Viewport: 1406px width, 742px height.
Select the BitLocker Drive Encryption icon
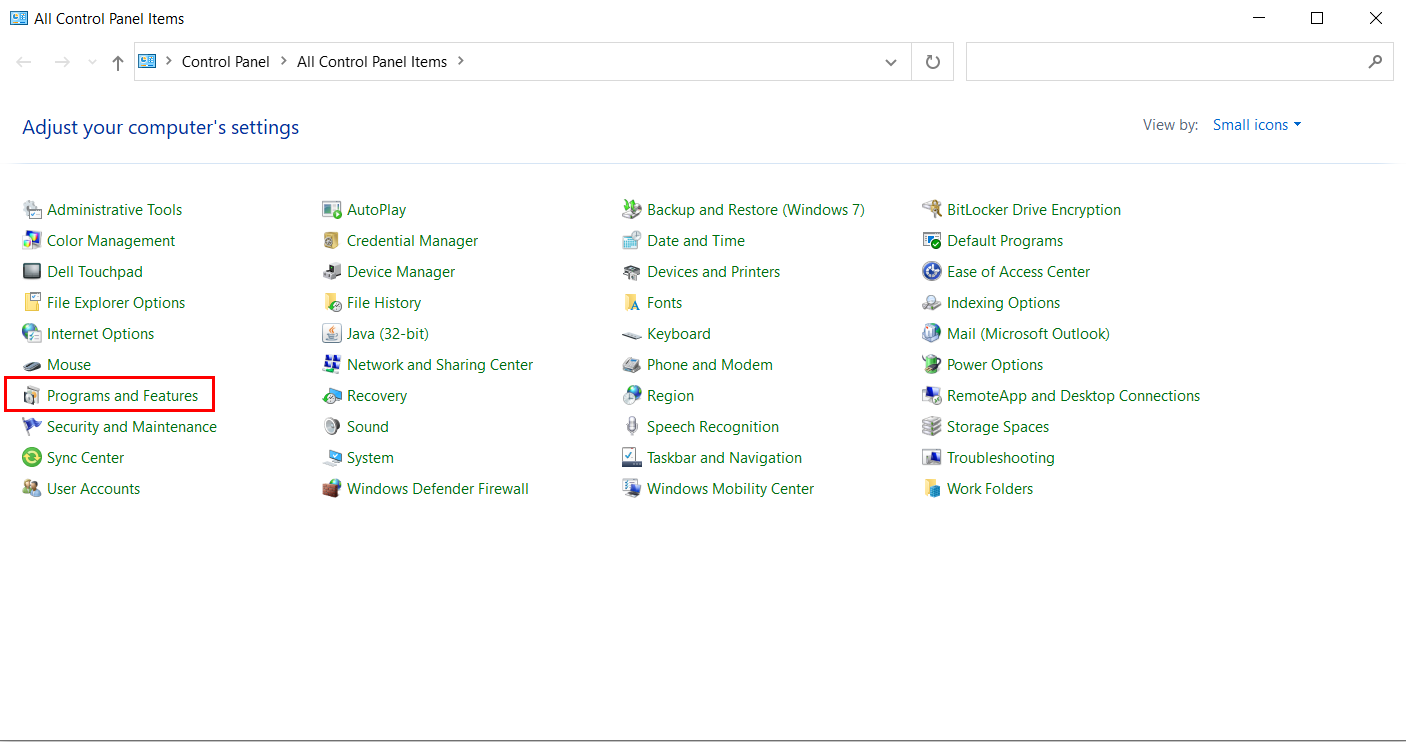coord(1033,209)
